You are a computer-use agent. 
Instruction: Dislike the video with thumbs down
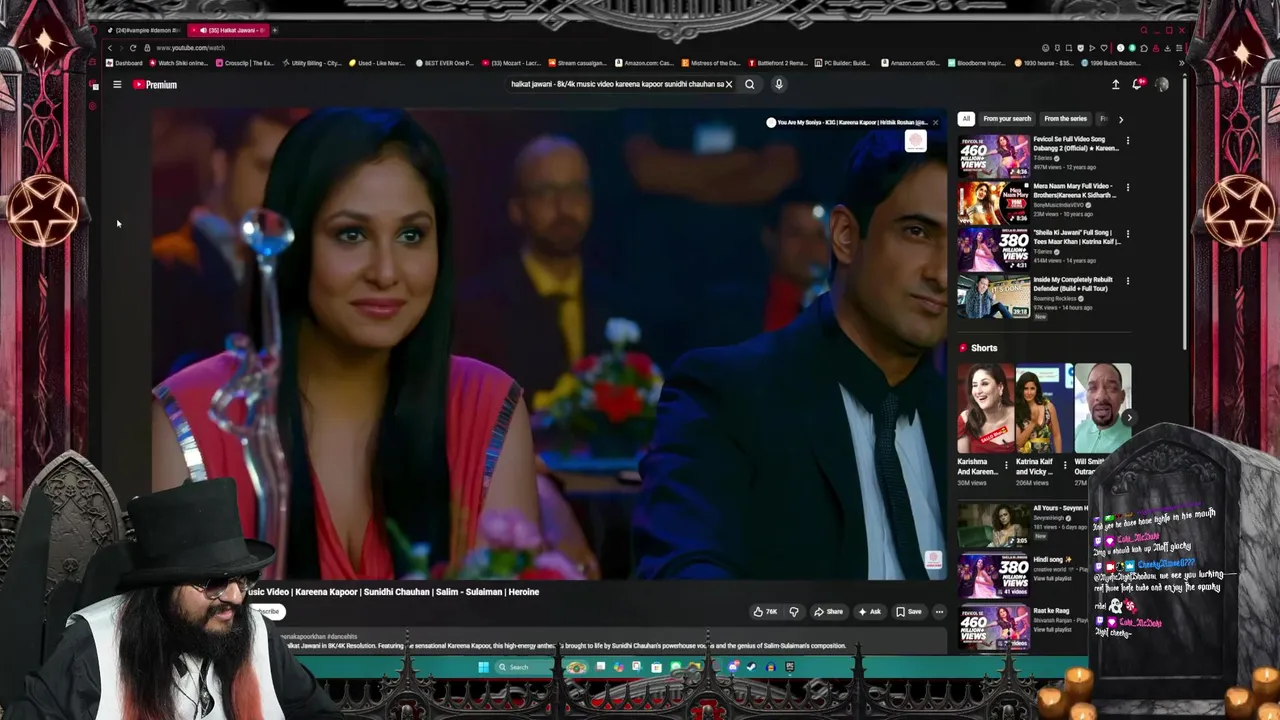click(x=794, y=612)
